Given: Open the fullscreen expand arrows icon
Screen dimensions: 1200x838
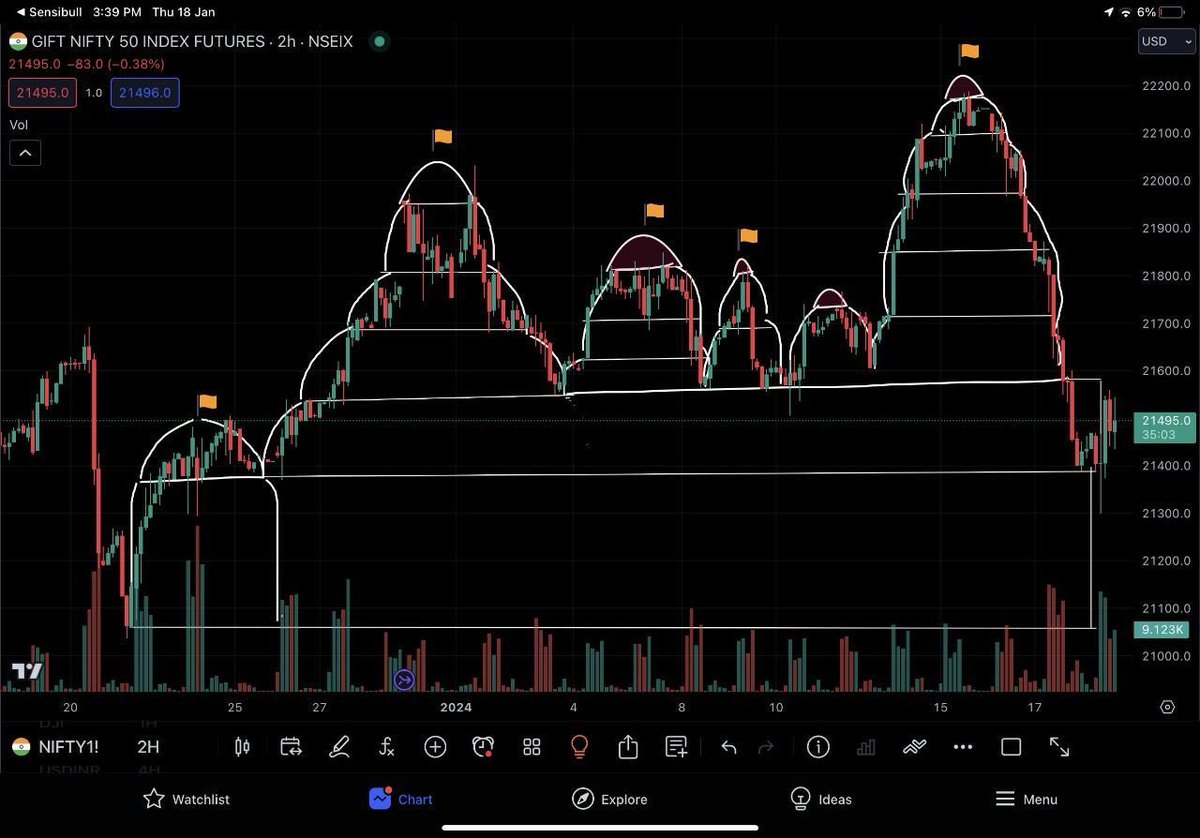Looking at the screenshot, I should 1058,747.
